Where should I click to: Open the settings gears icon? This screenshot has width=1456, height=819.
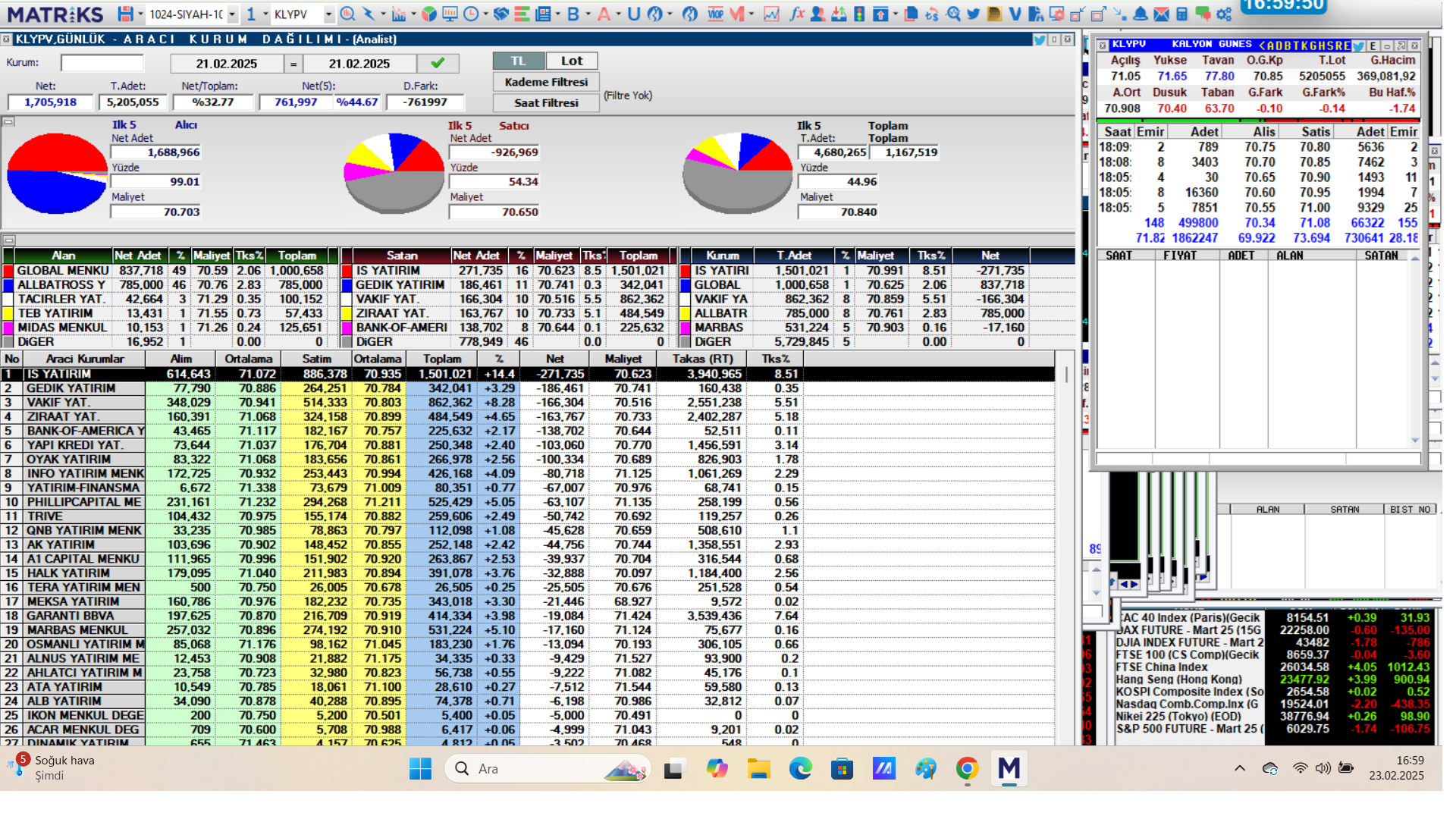coord(1224,14)
